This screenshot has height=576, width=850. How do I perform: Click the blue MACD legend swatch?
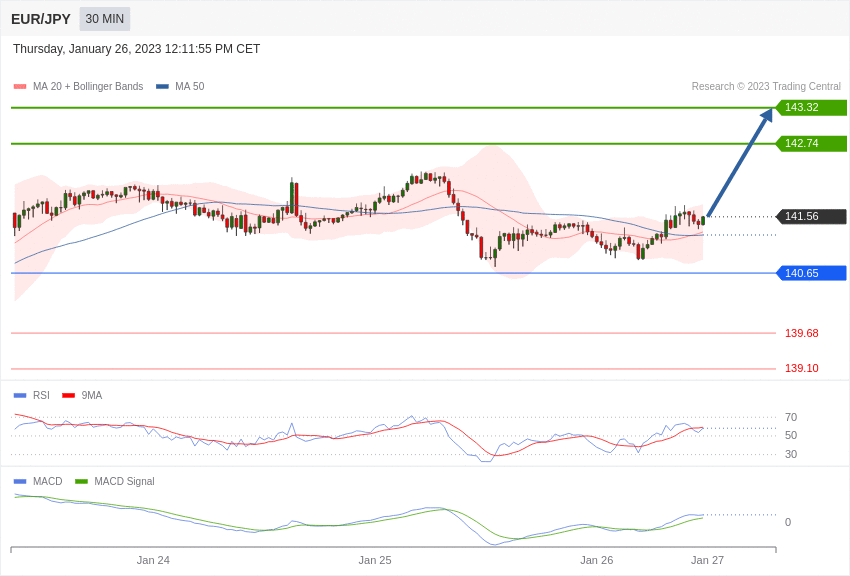20,481
